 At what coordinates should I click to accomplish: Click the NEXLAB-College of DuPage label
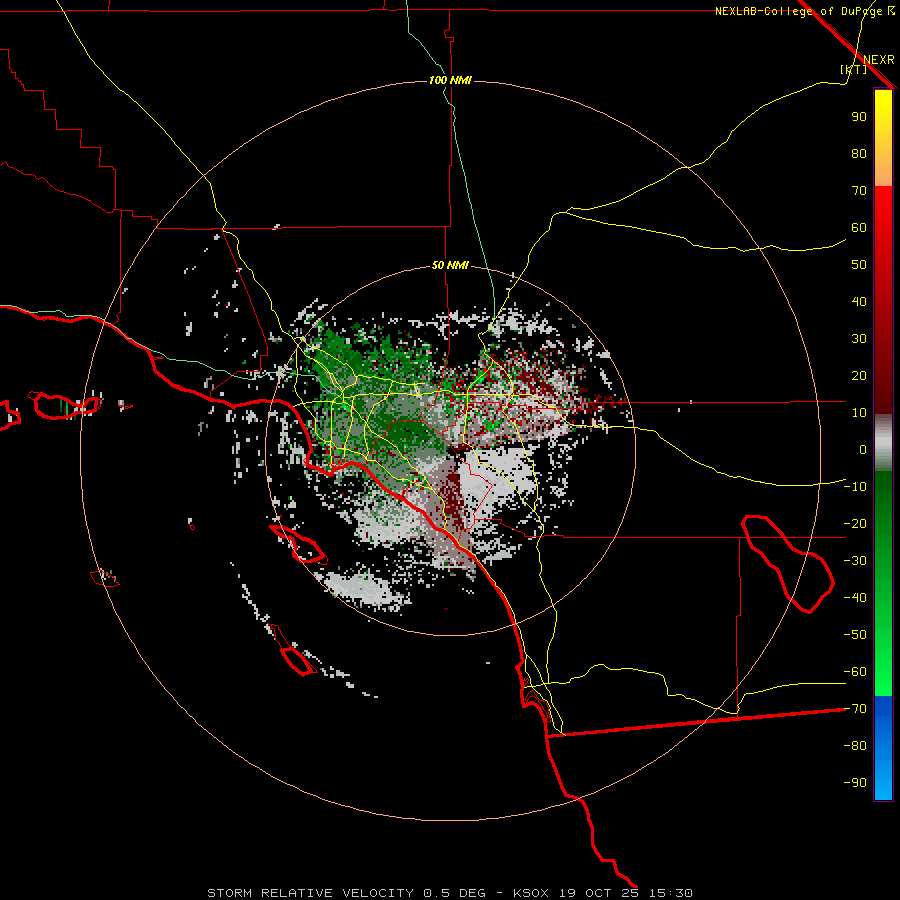[798, 11]
